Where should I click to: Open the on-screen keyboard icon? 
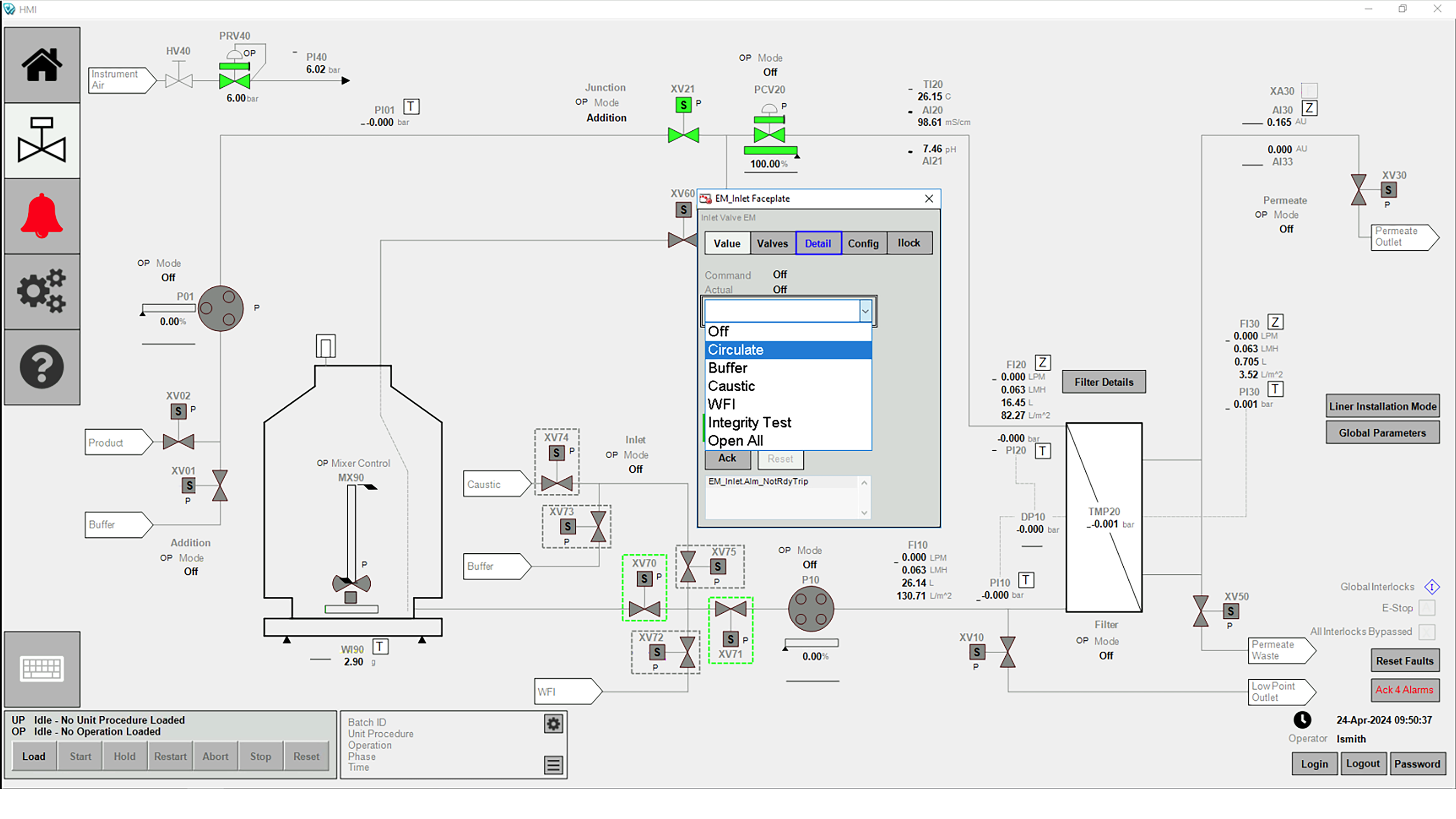[x=42, y=669]
